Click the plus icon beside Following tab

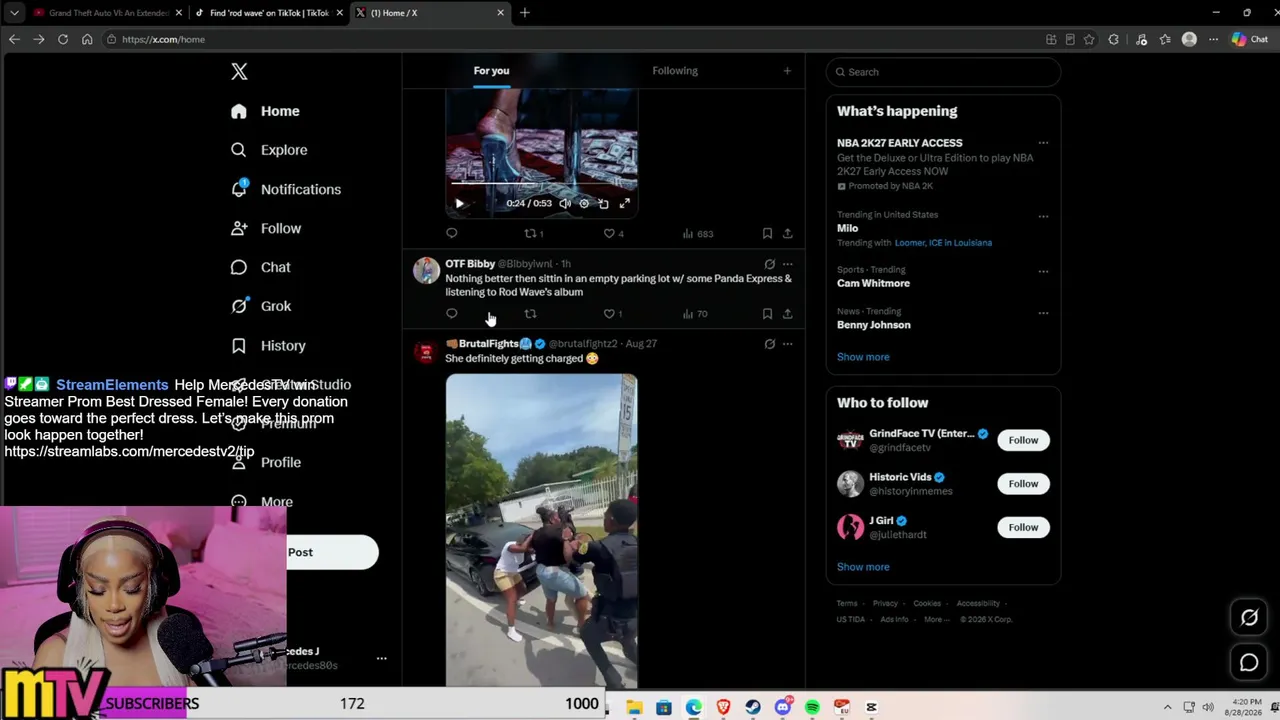787,71
